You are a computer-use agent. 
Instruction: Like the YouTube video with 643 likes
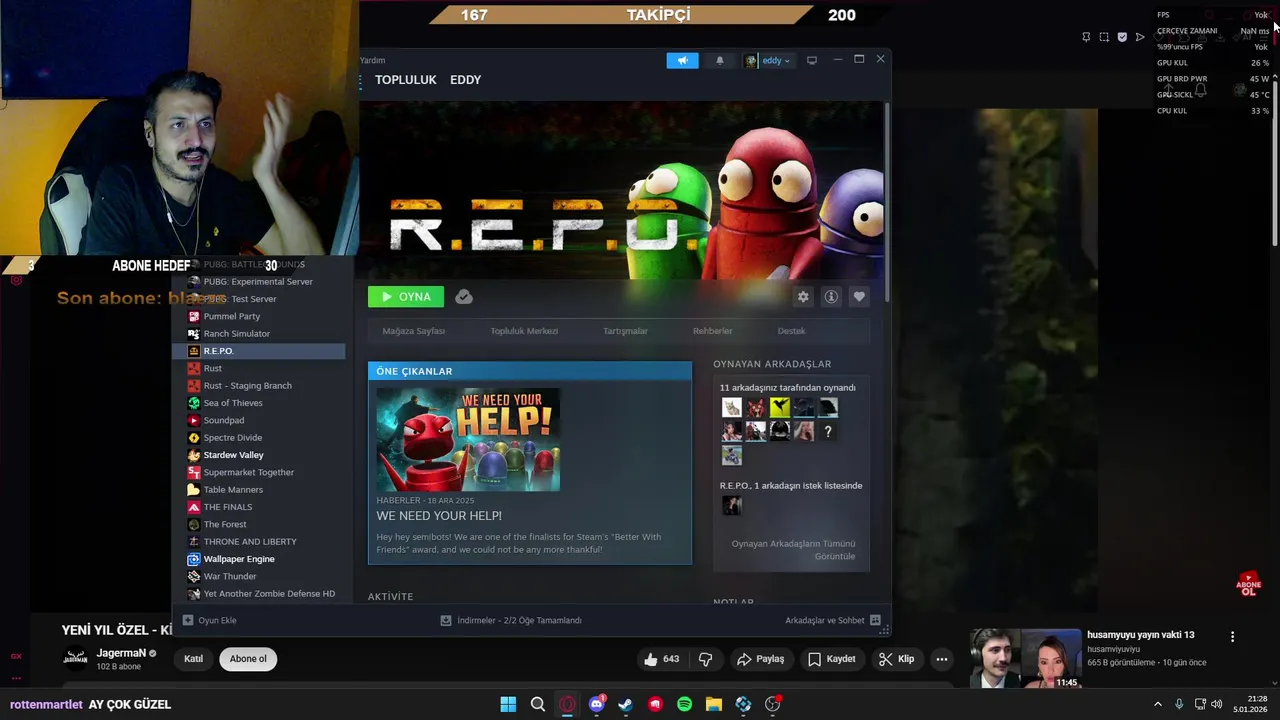662,659
